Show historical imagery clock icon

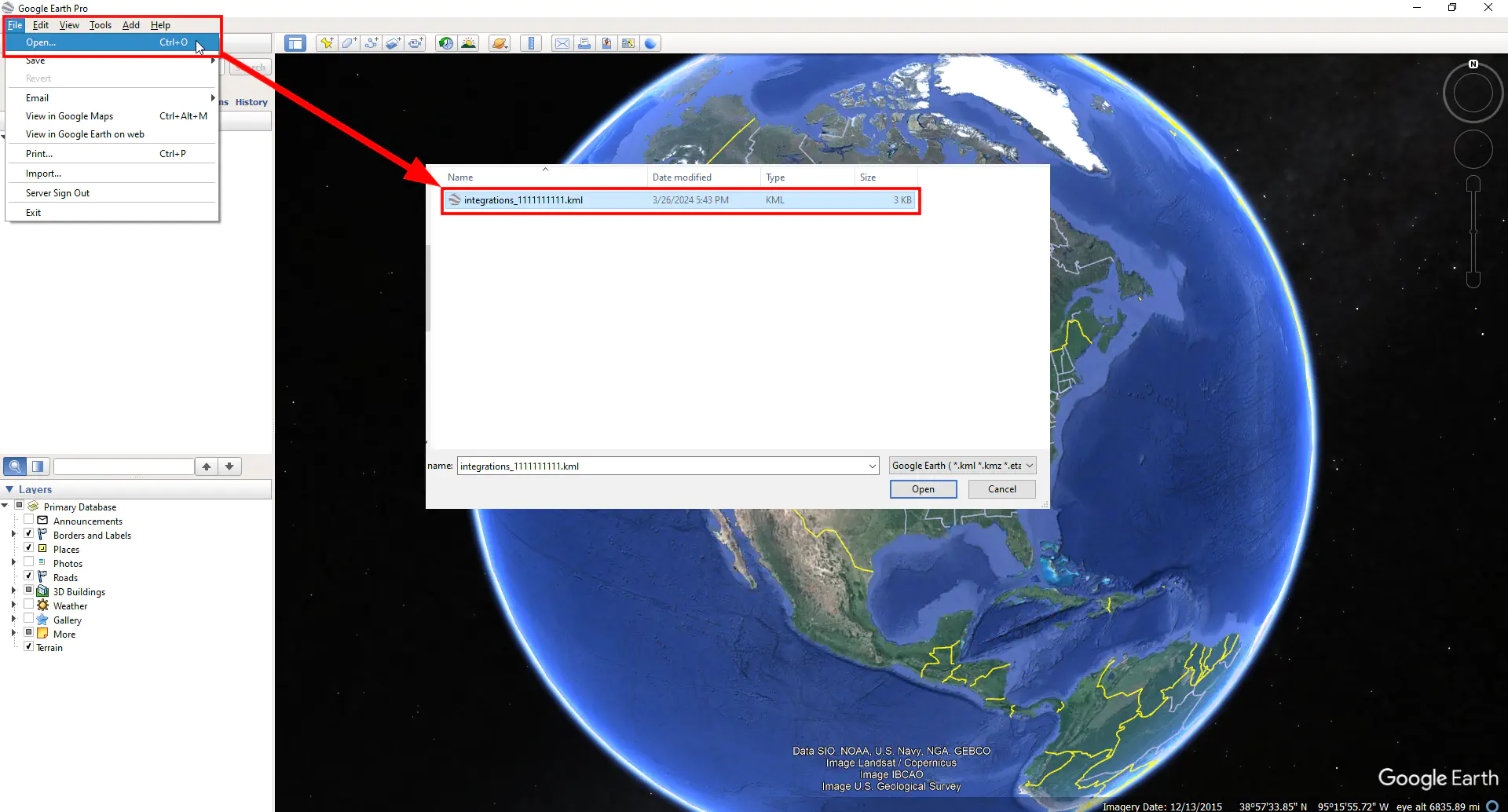[446, 43]
